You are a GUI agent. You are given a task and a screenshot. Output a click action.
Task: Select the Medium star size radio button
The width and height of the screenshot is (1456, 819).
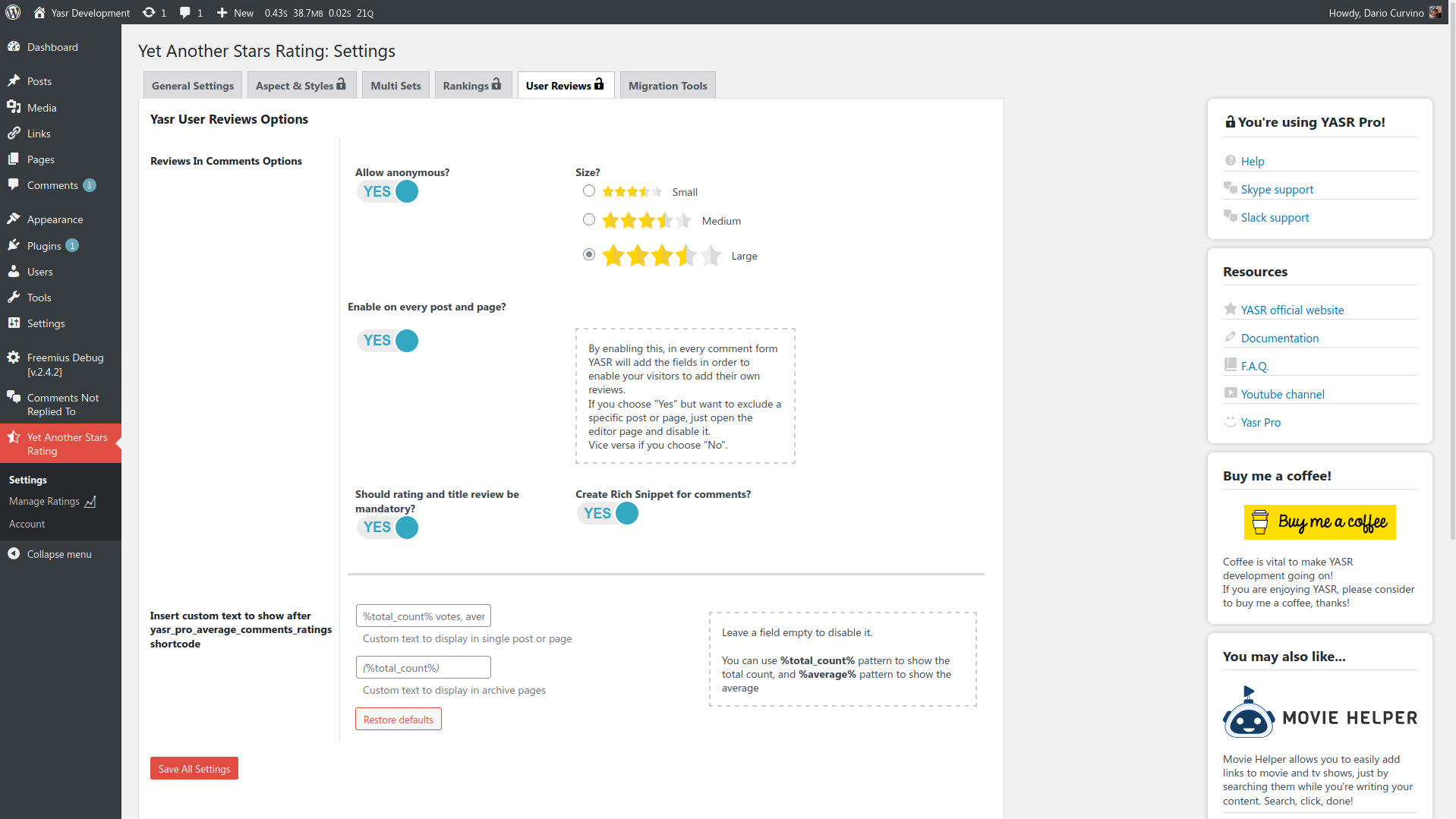(589, 219)
